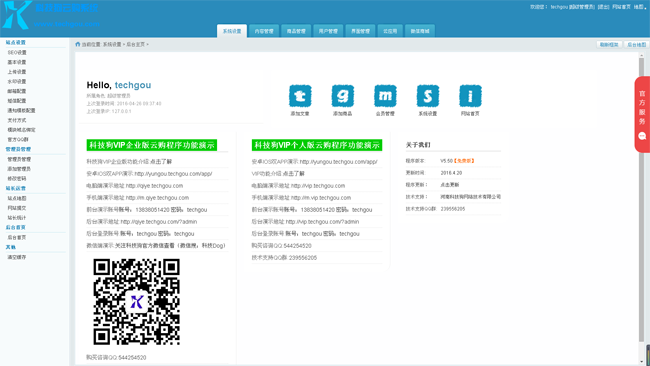Open 模块域名绑定 in the sidebar

(x=21, y=130)
